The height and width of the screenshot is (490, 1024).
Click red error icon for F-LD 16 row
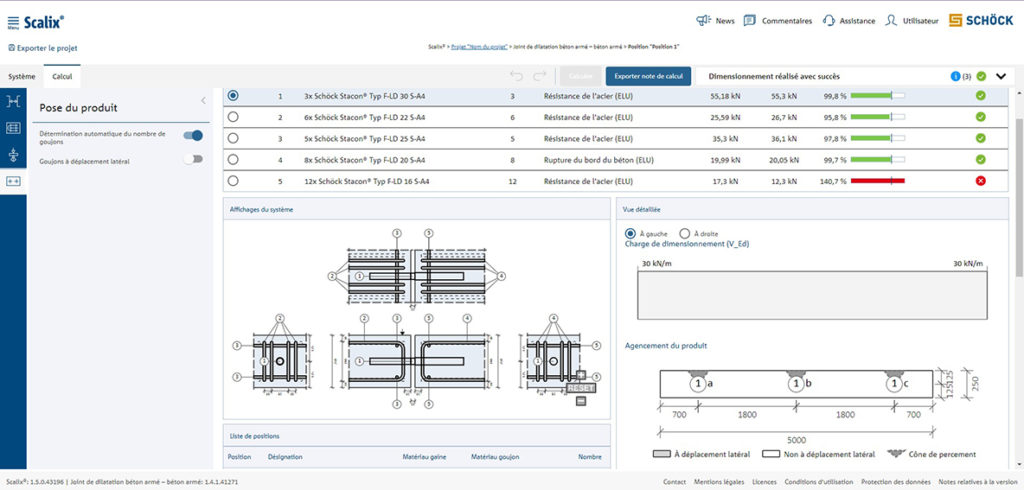pyautogui.click(x=980, y=181)
